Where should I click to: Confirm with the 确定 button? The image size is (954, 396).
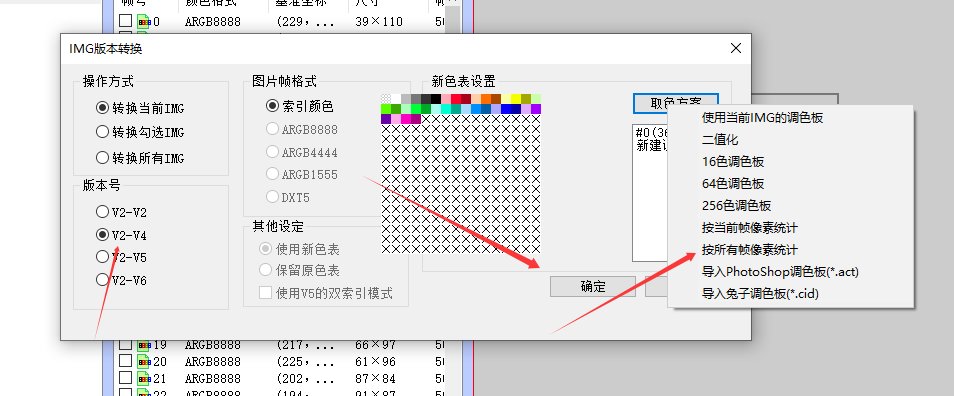593,286
